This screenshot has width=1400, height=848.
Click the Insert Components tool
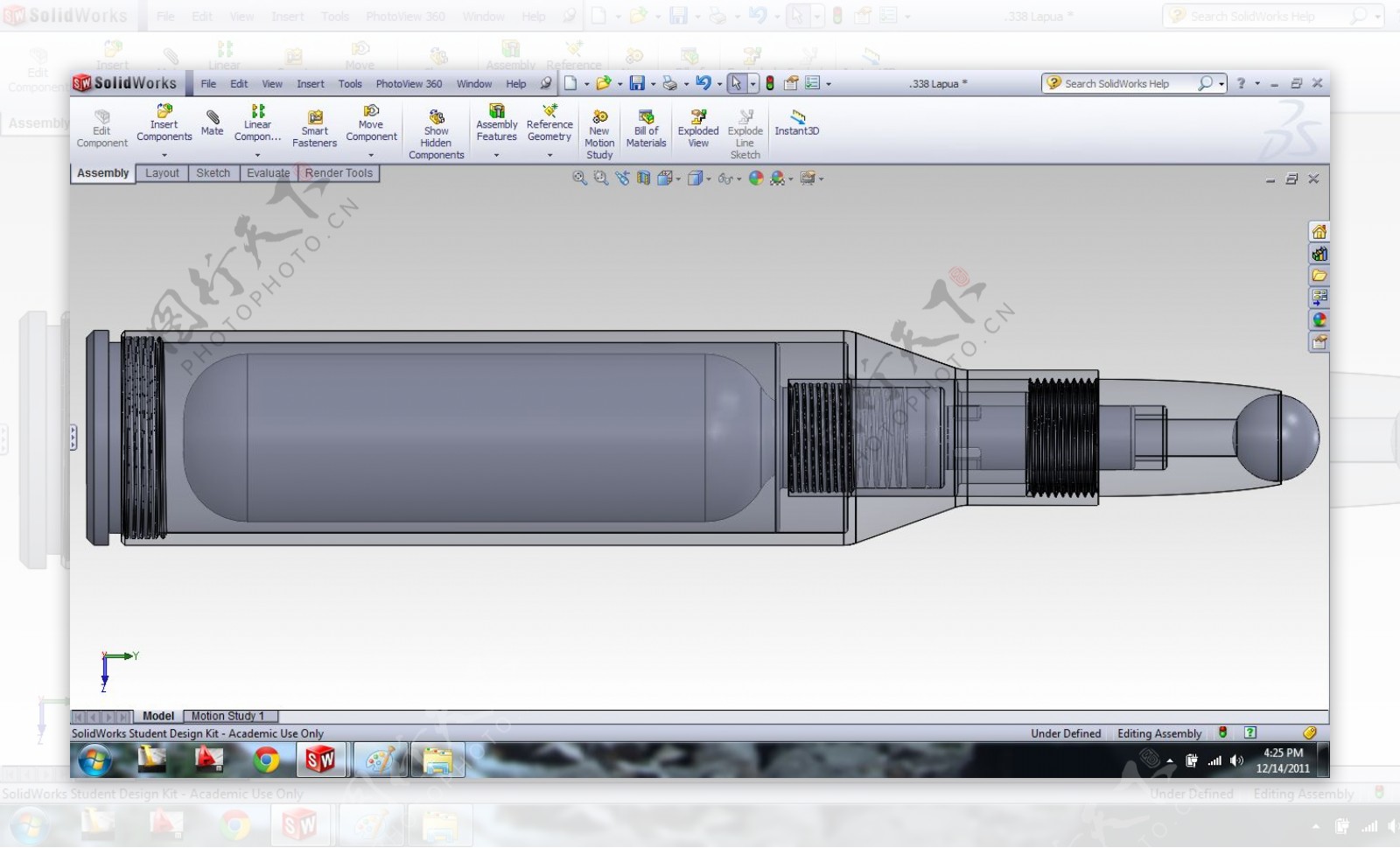pos(164,123)
